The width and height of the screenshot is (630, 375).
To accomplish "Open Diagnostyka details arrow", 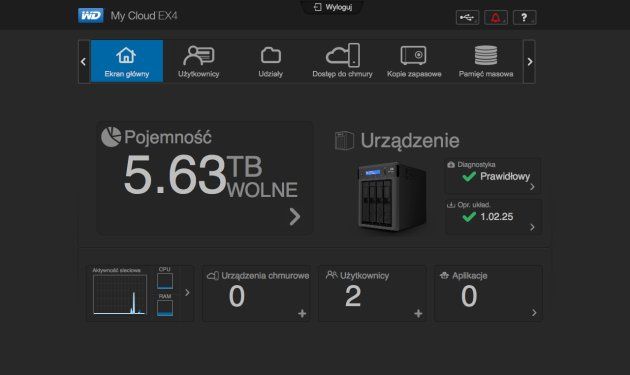I will pos(532,187).
